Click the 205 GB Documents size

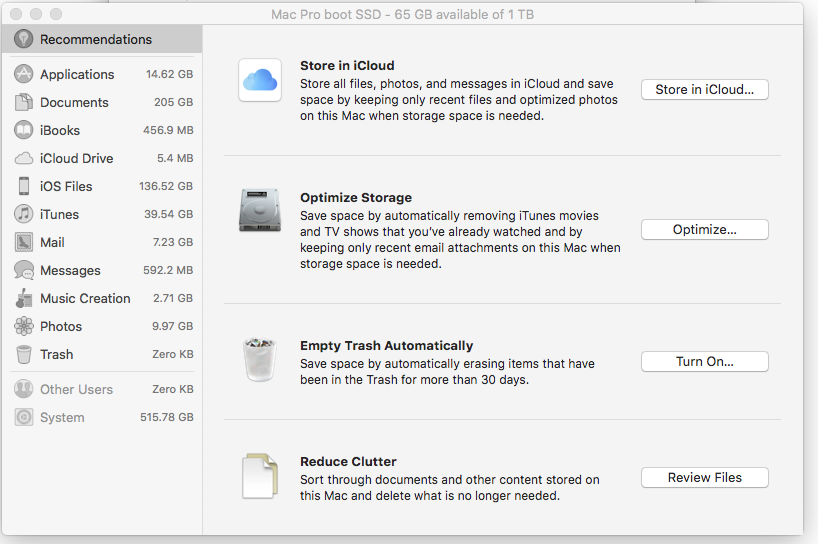click(174, 102)
